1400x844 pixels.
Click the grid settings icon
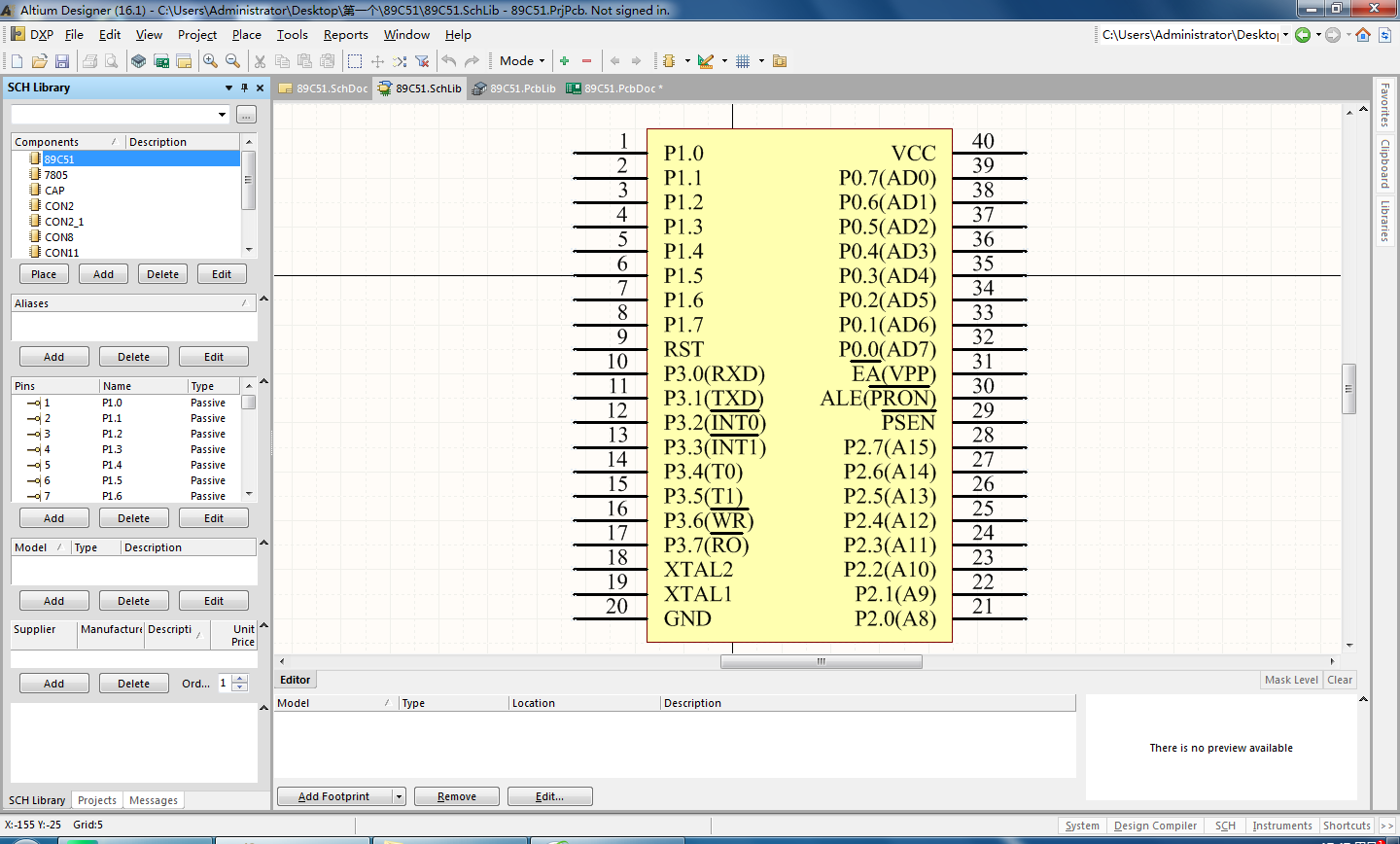pyautogui.click(x=743, y=61)
